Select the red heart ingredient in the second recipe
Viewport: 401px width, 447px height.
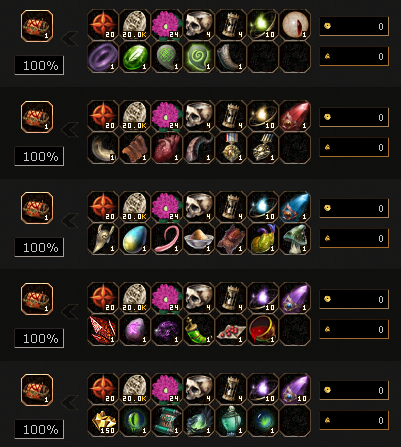pos(167,148)
